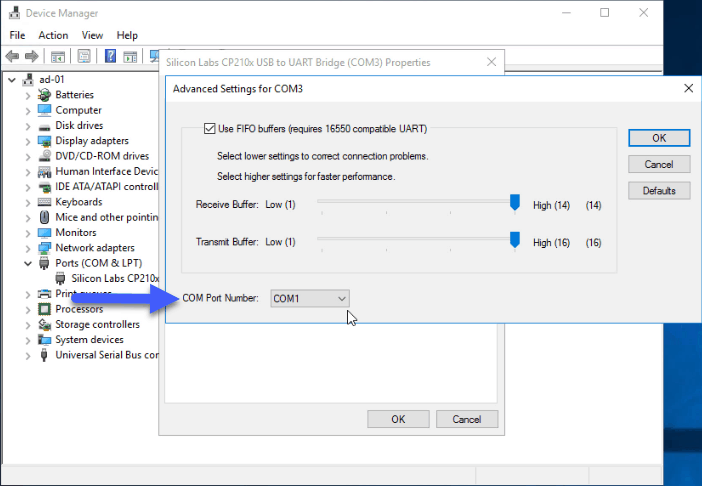Image resolution: width=702 pixels, height=486 pixels.
Task: Select the Disk drives icon
Action: (x=44, y=126)
